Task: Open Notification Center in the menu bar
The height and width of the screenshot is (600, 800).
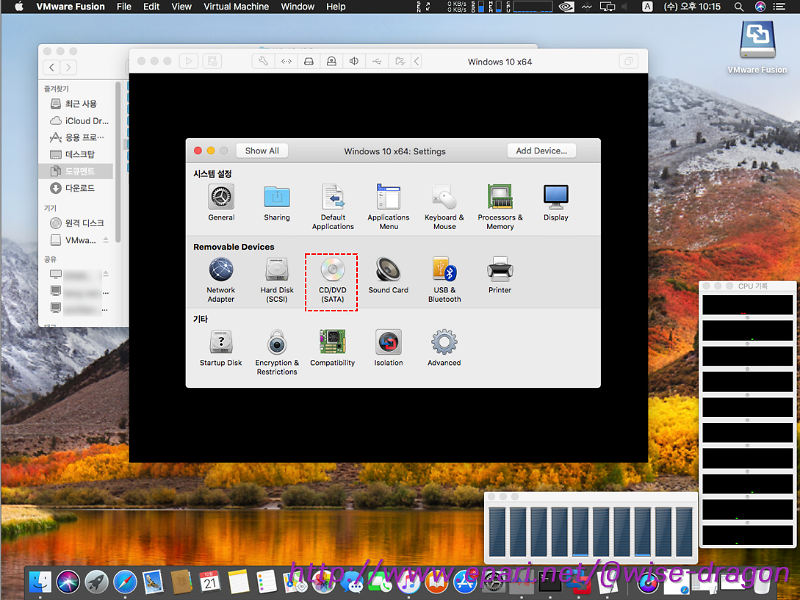Action: click(779, 7)
